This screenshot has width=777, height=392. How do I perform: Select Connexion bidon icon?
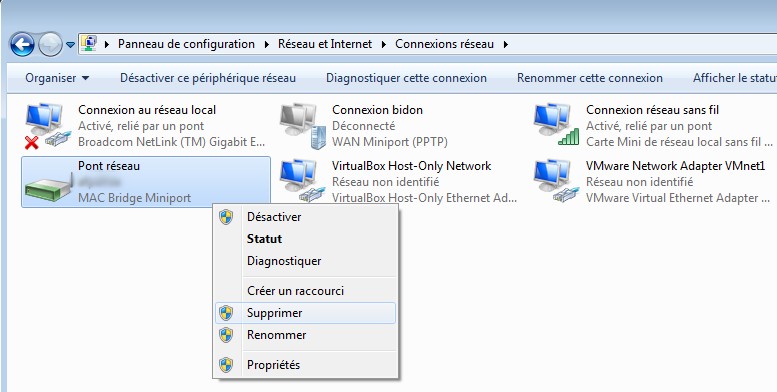pyautogui.click(x=304, y=126)
